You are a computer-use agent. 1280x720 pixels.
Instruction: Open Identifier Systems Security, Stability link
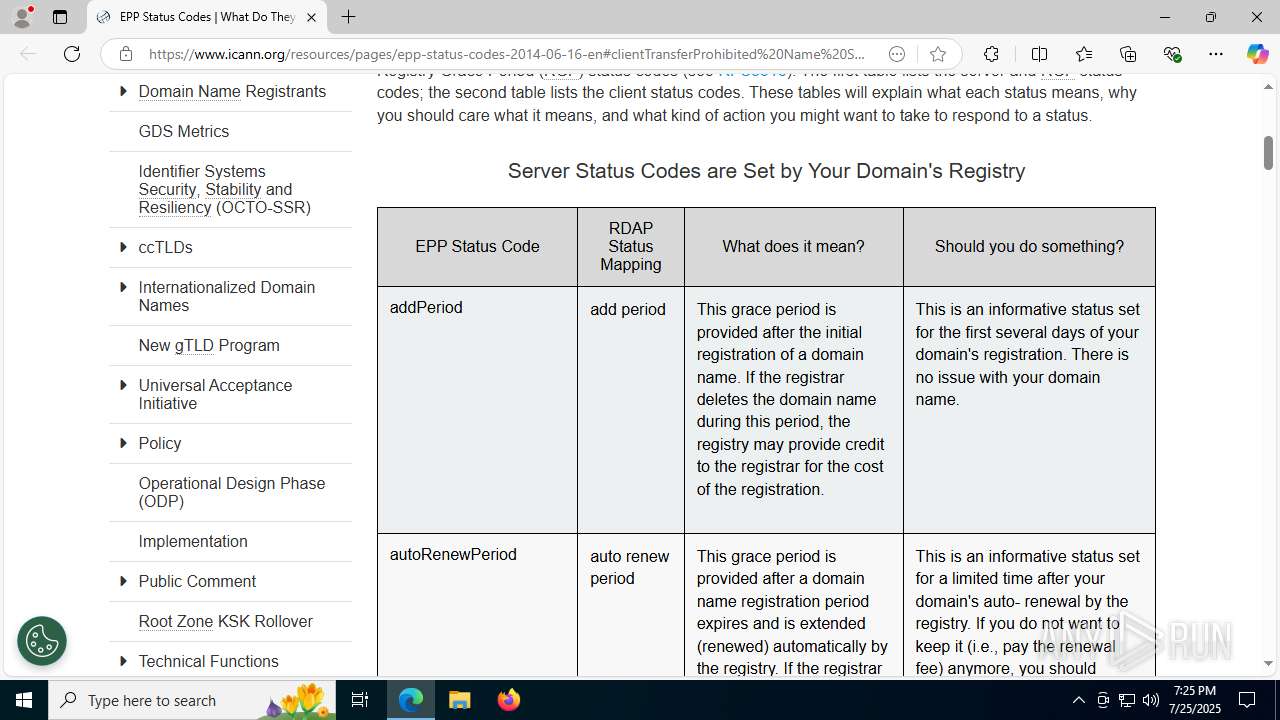coord(225,189)
